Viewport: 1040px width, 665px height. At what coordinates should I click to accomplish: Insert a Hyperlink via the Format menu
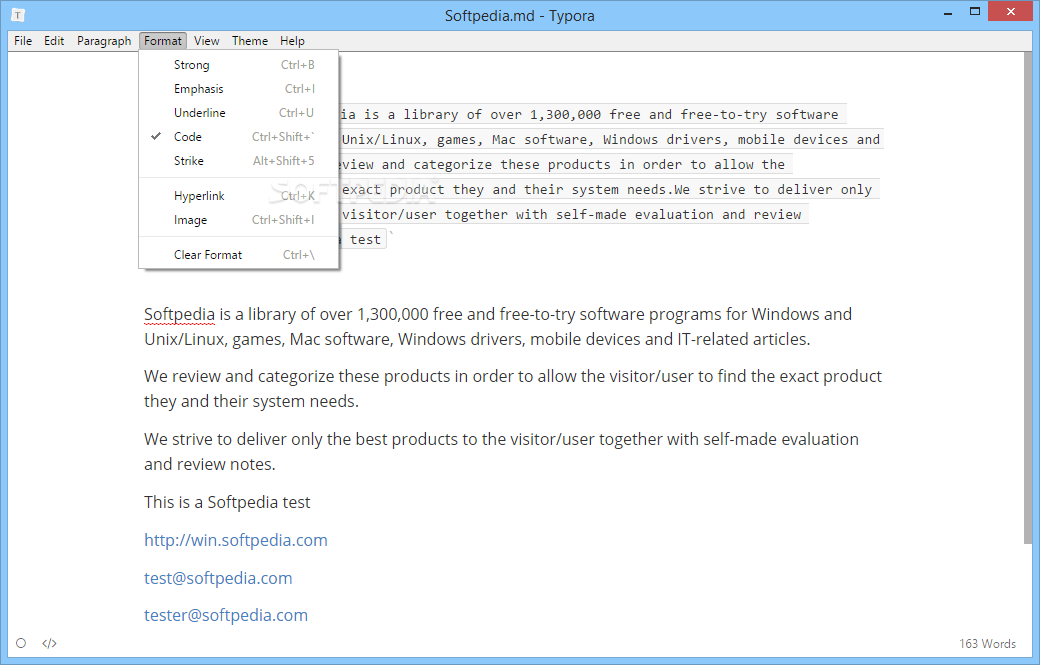pyautogui.click(x=239, y=196)
